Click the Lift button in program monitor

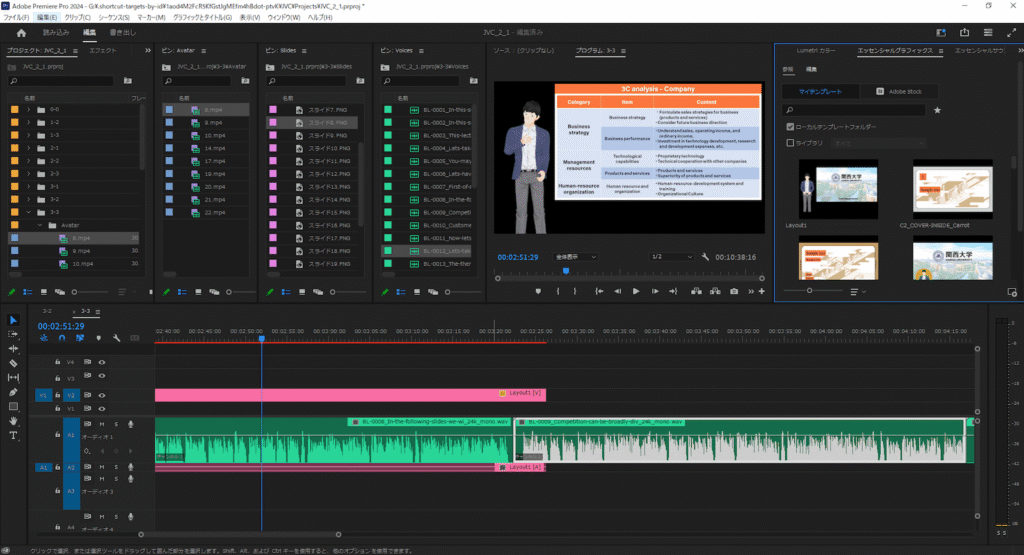click(697, 291)
